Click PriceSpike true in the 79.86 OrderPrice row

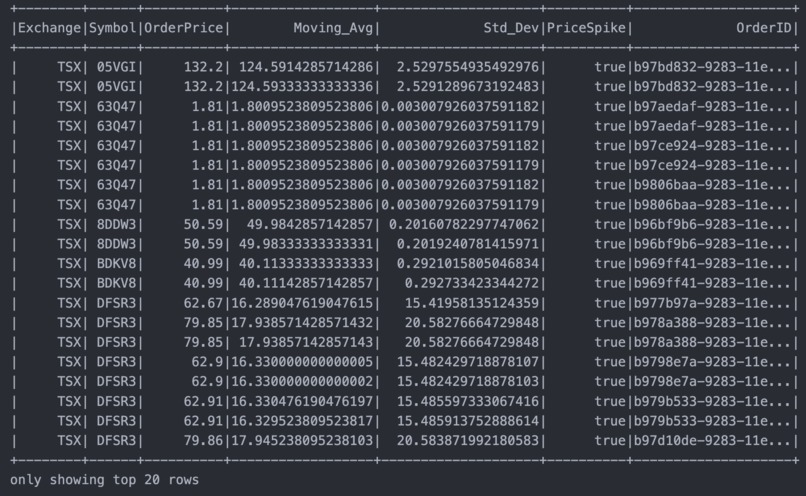[610, 440]
